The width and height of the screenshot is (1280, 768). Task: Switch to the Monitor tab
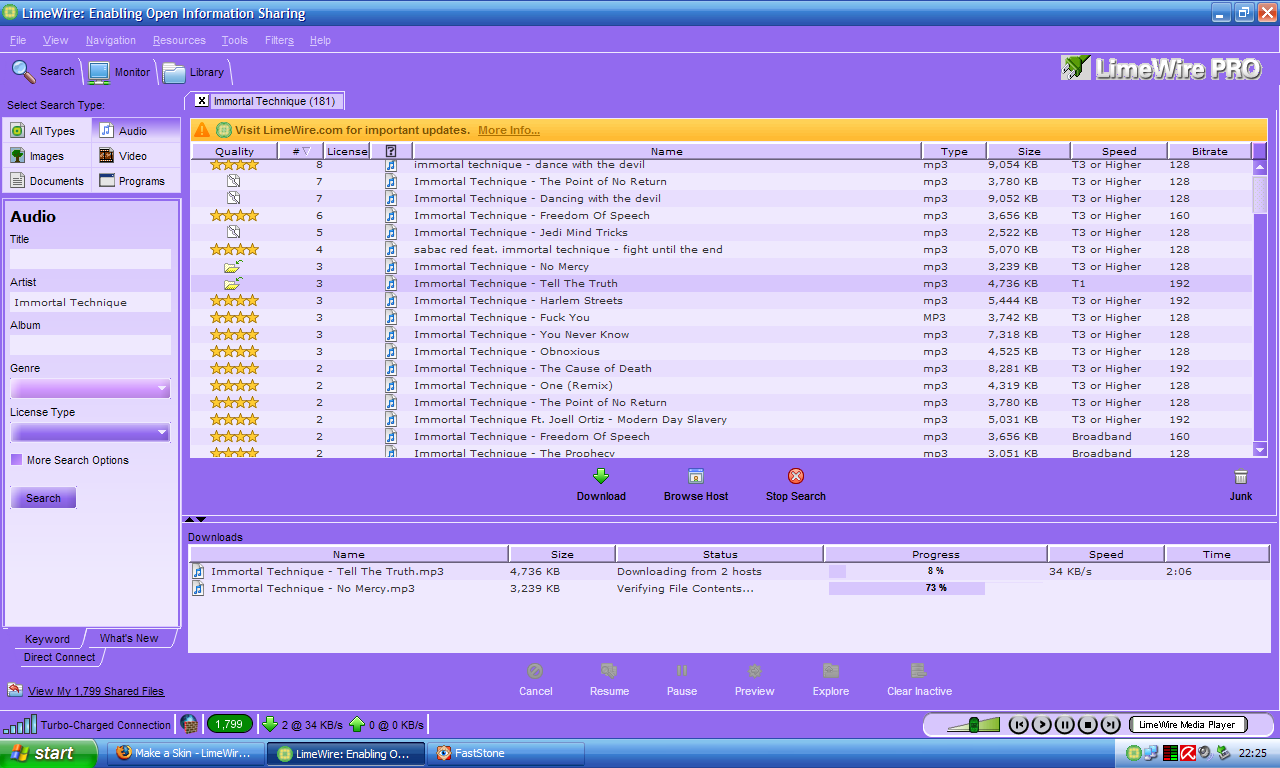(x=120, y=72)
